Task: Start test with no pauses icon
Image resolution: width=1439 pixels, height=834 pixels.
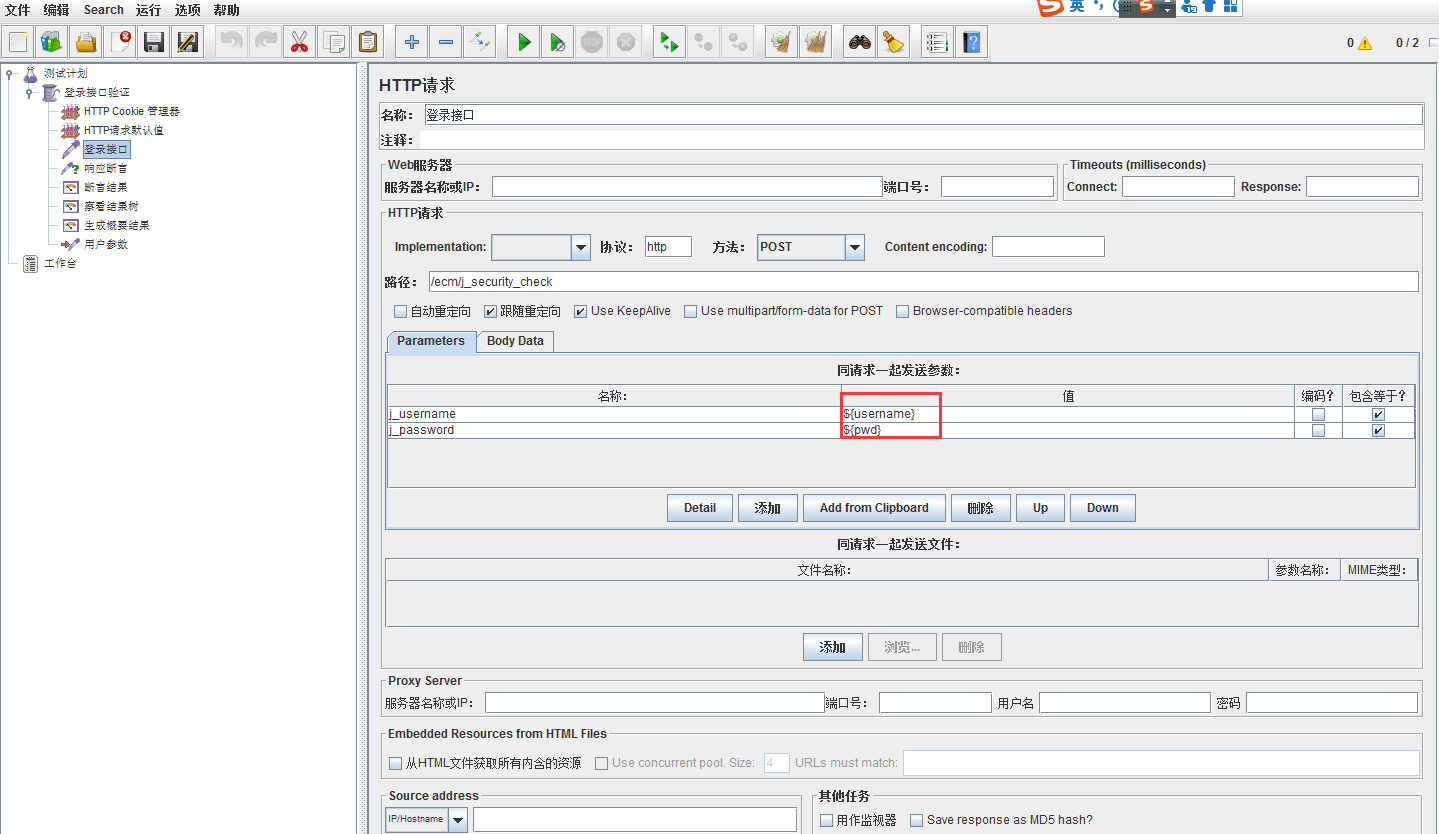Action: (558, 42)
